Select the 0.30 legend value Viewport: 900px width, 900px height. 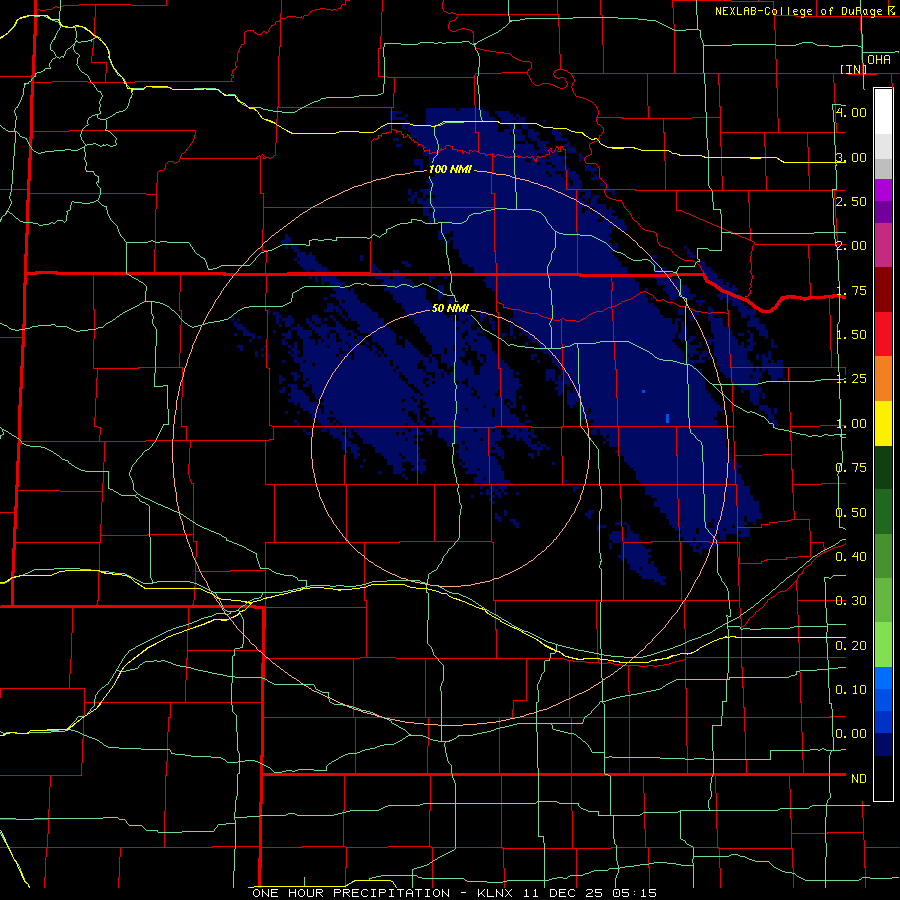(x=851, y=601)
